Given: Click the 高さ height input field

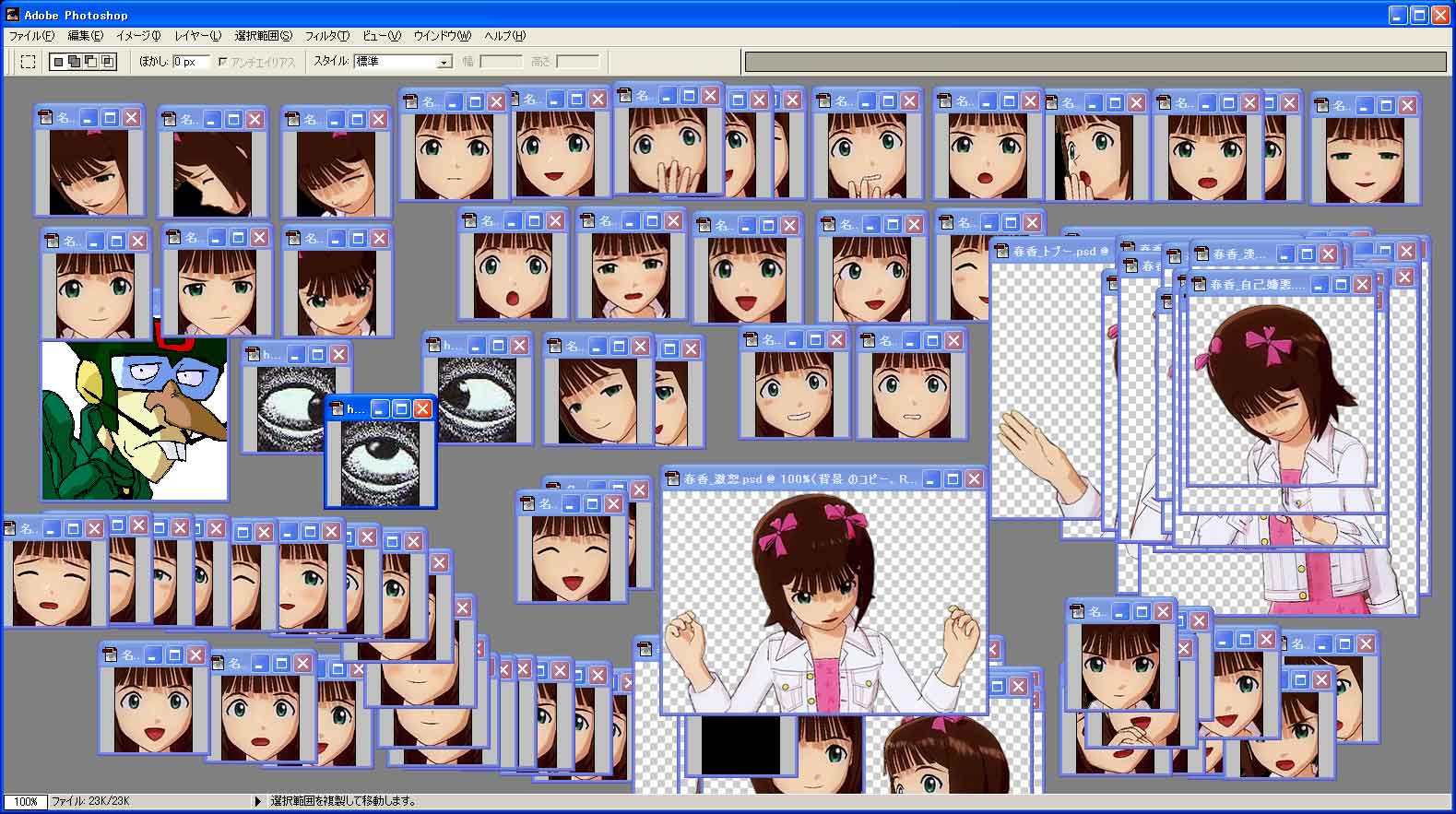Looking at the screenshot, I should 577,62.
